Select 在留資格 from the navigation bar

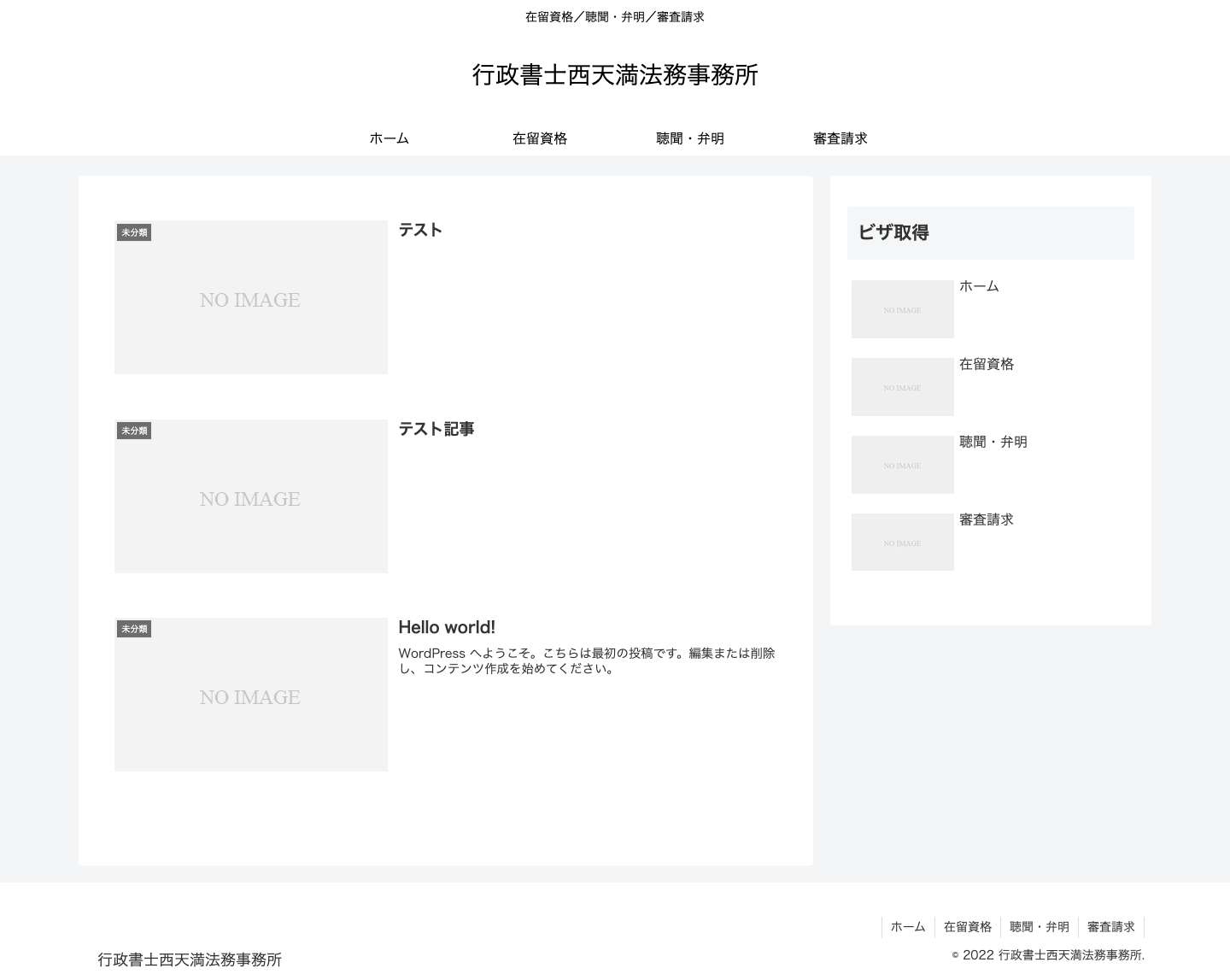[x=539, y=138]
